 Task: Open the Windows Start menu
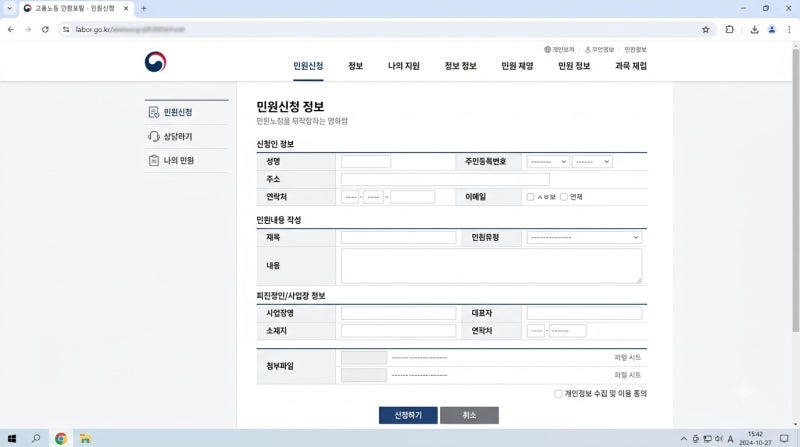point(12,438)
